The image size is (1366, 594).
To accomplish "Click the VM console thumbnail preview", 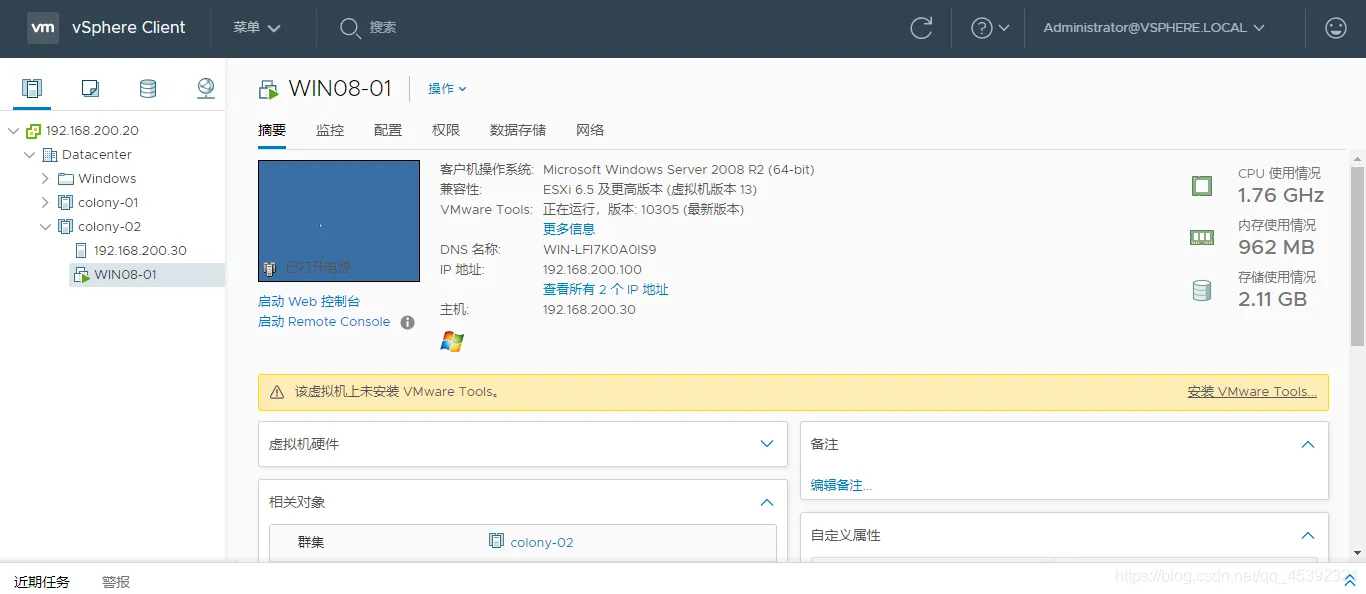I will (339, 221).
